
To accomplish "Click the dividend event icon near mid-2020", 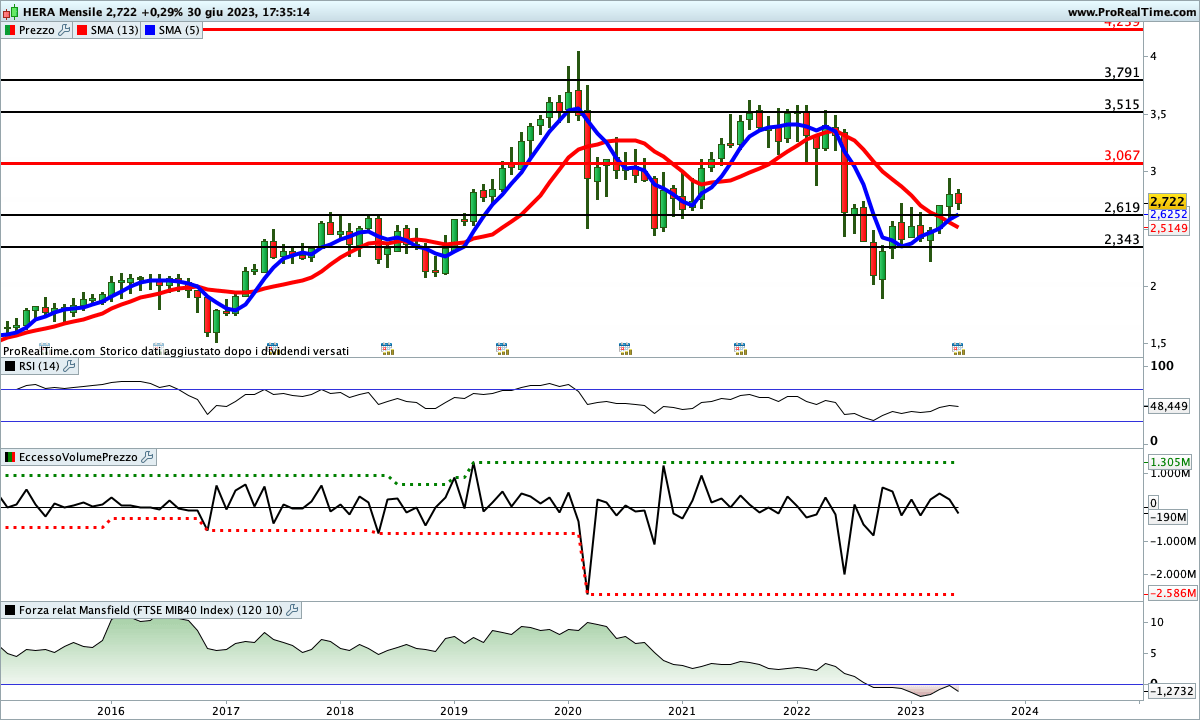I will coord(625,349).
